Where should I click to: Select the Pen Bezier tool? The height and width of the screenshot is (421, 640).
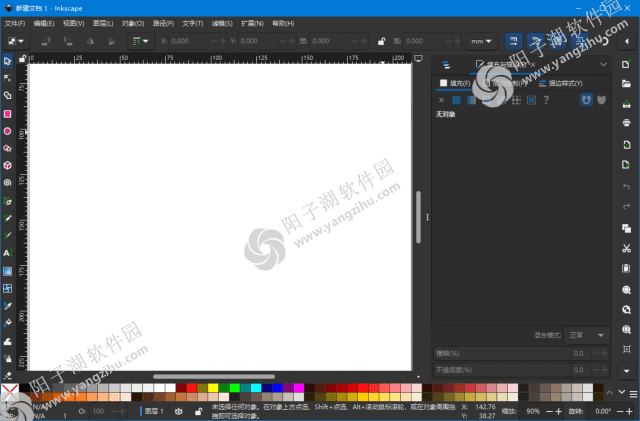[7, 201]
